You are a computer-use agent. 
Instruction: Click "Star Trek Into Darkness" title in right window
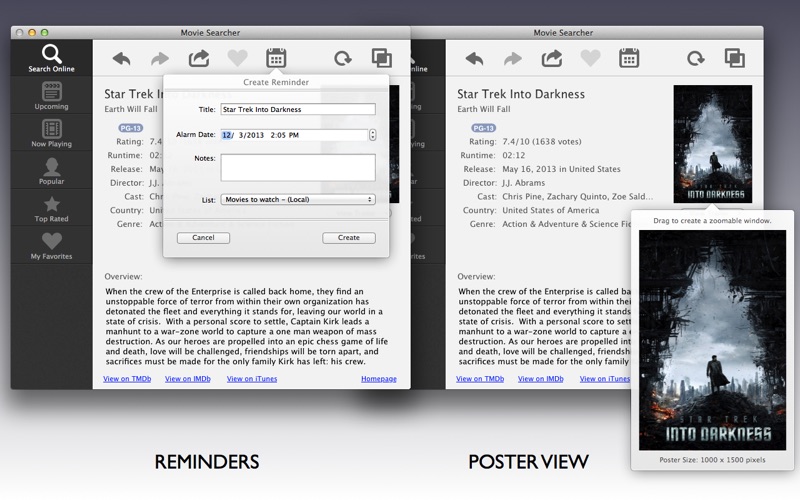click(521, 94)
